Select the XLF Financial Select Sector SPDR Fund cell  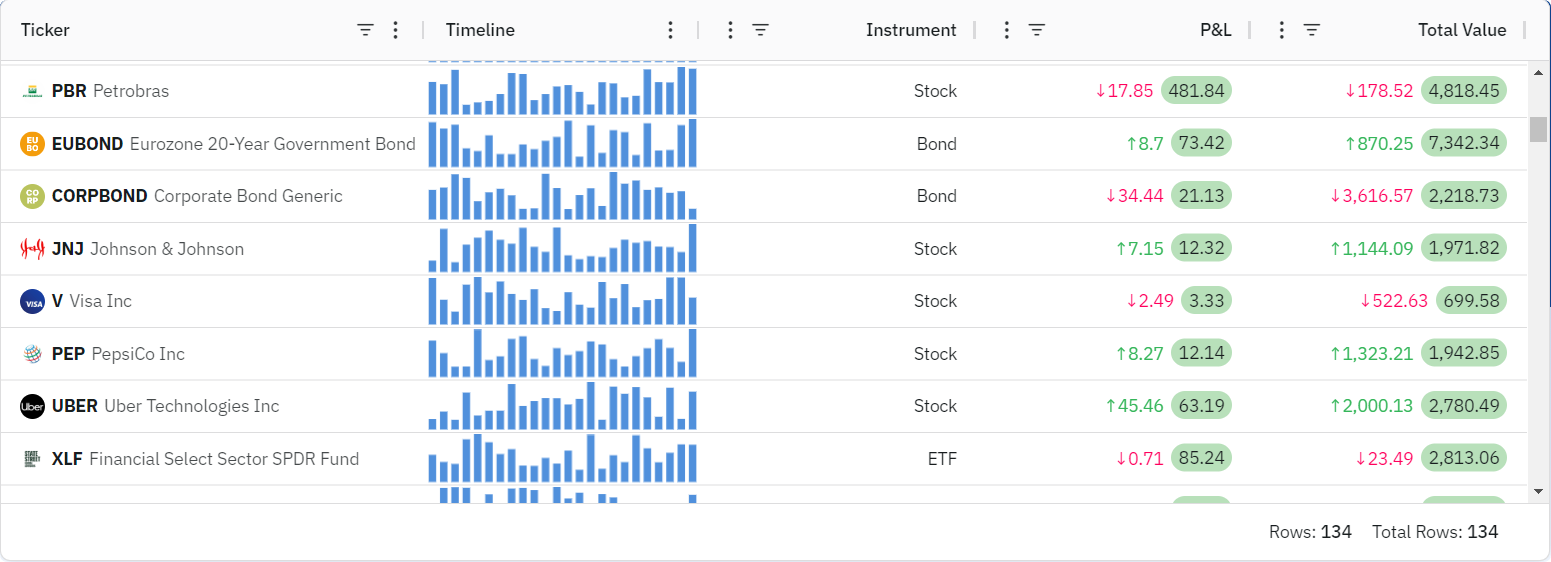click(211, 459)
